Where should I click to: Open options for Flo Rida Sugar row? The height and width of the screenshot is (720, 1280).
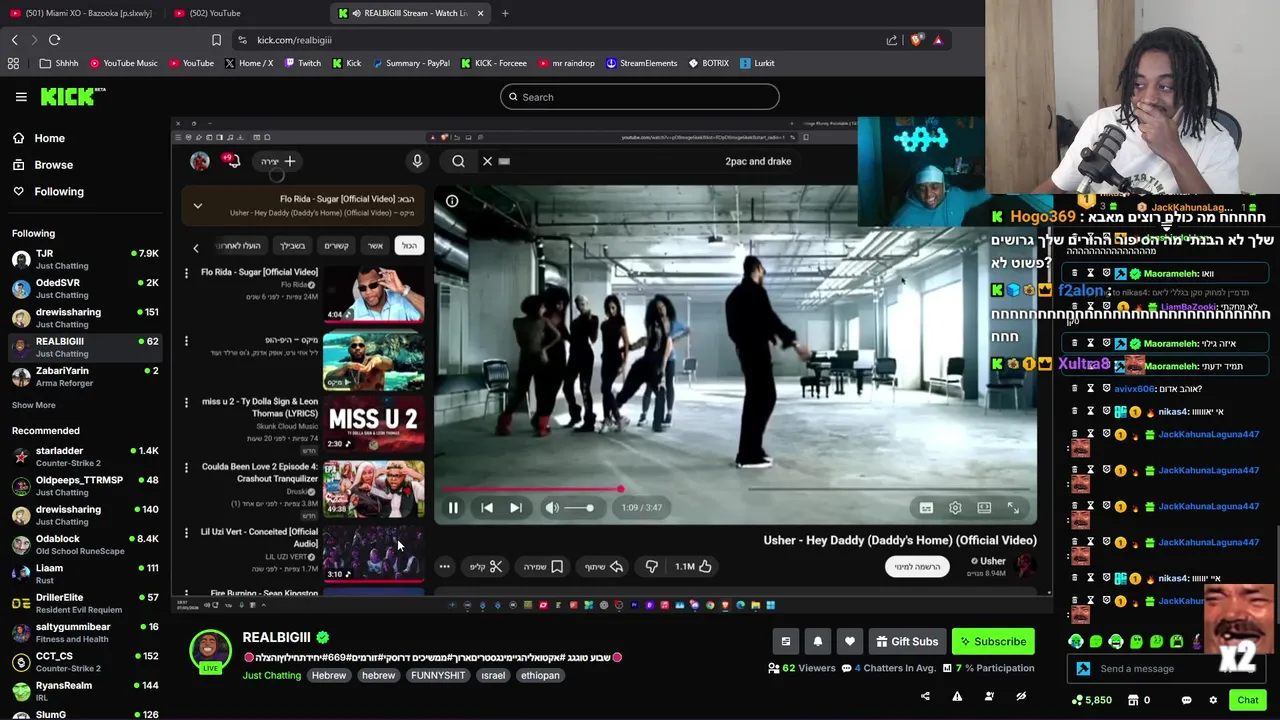(186, 272)
